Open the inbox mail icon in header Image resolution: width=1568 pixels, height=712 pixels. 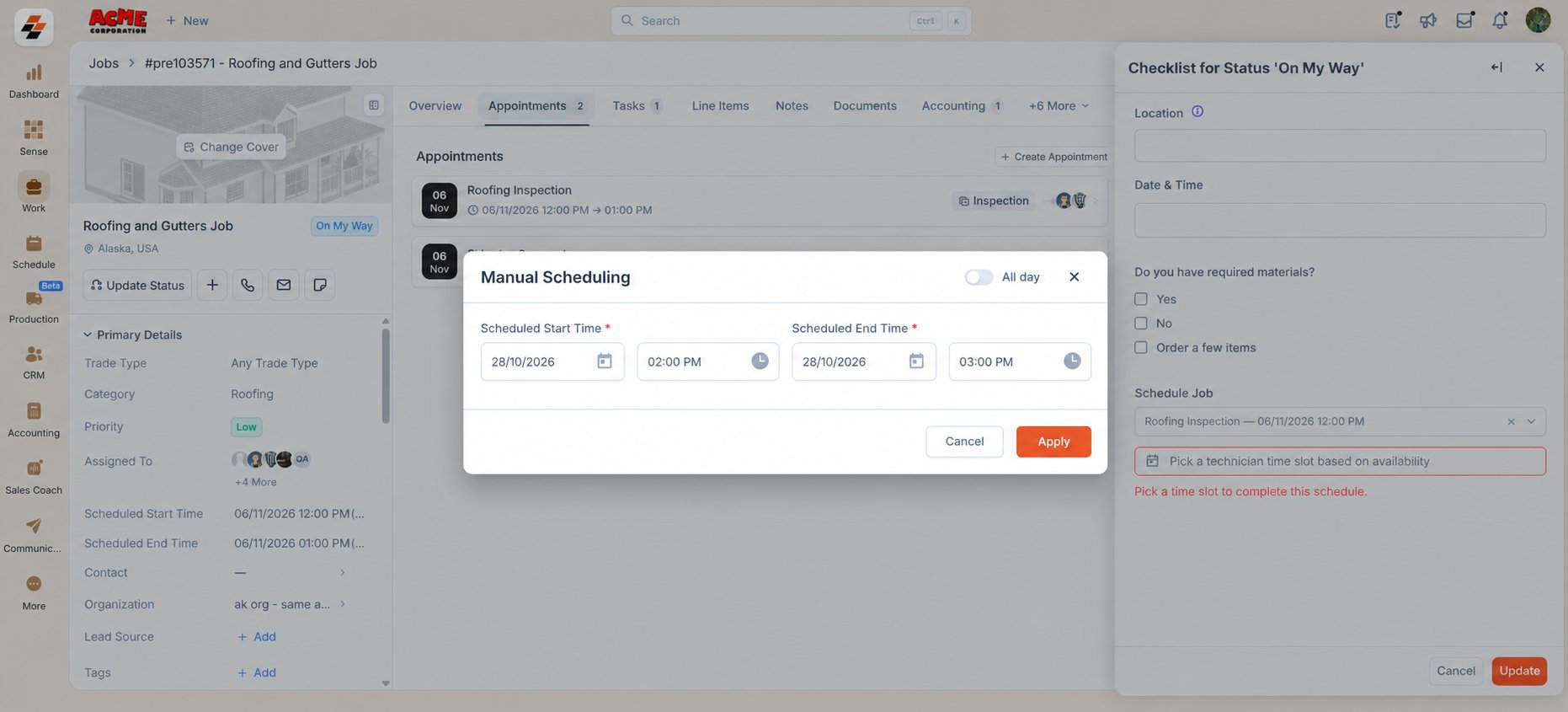coord(1464,20)
